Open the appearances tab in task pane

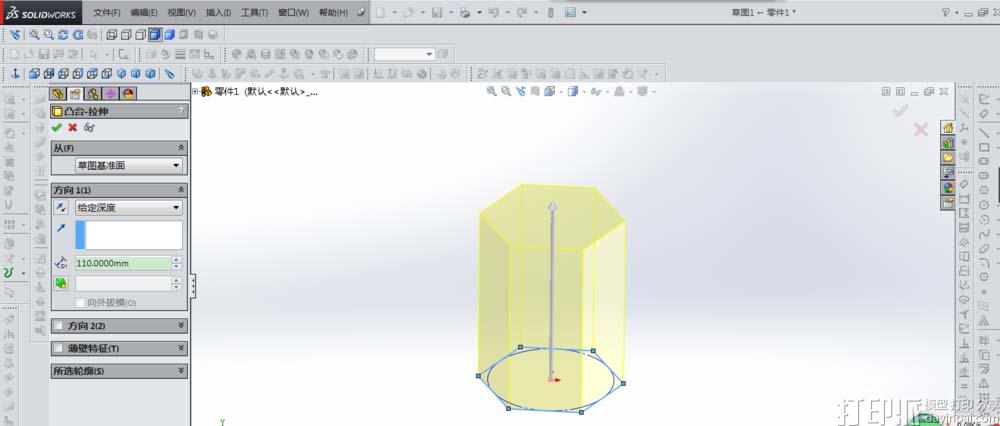click(x=948, y=186)
